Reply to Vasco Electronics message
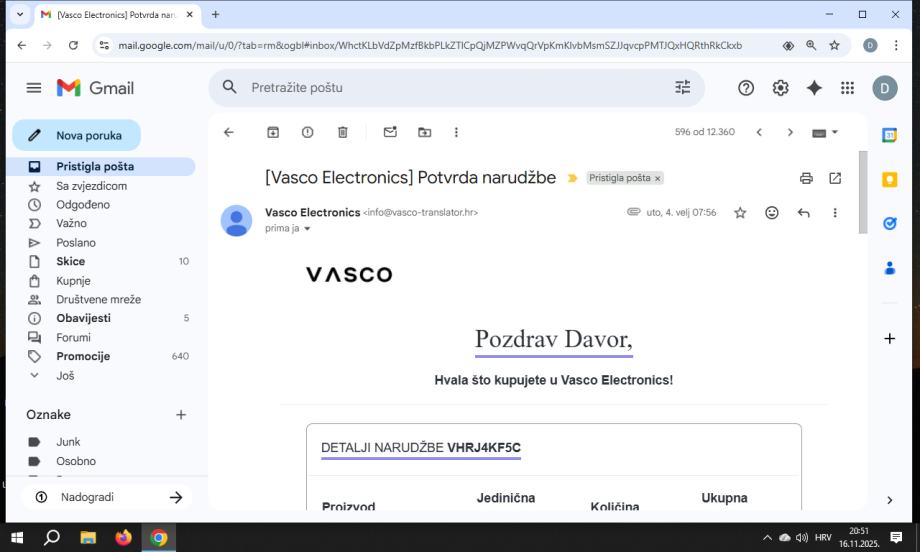 804,212
